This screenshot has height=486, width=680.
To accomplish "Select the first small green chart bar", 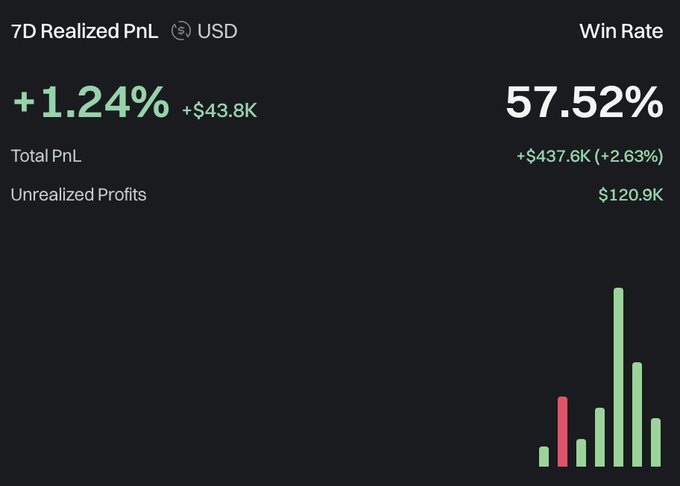I will coord(544,457).
